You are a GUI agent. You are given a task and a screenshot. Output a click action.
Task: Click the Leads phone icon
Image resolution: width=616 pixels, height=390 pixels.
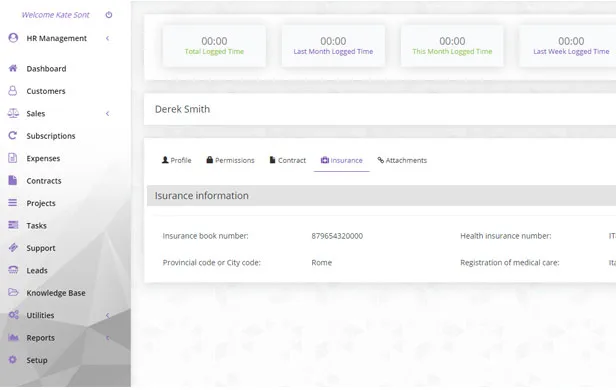(x=13, y=270)
